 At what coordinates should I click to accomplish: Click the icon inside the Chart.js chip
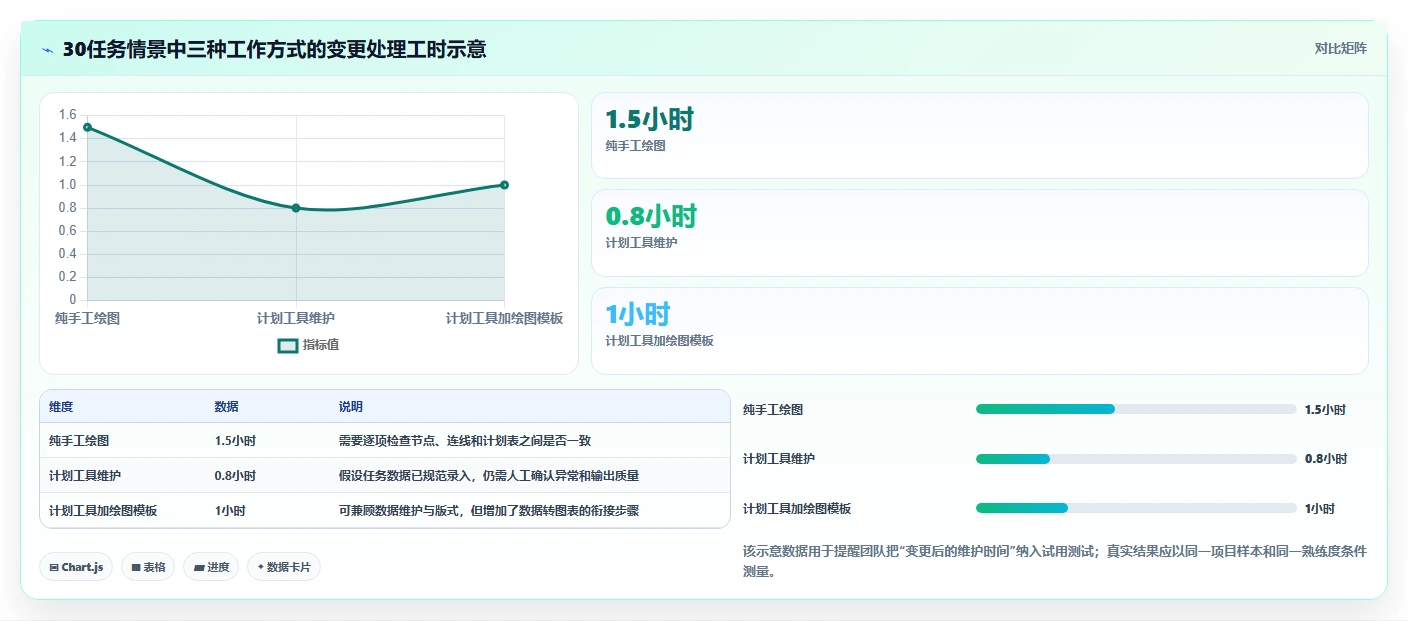click(54, 567)
